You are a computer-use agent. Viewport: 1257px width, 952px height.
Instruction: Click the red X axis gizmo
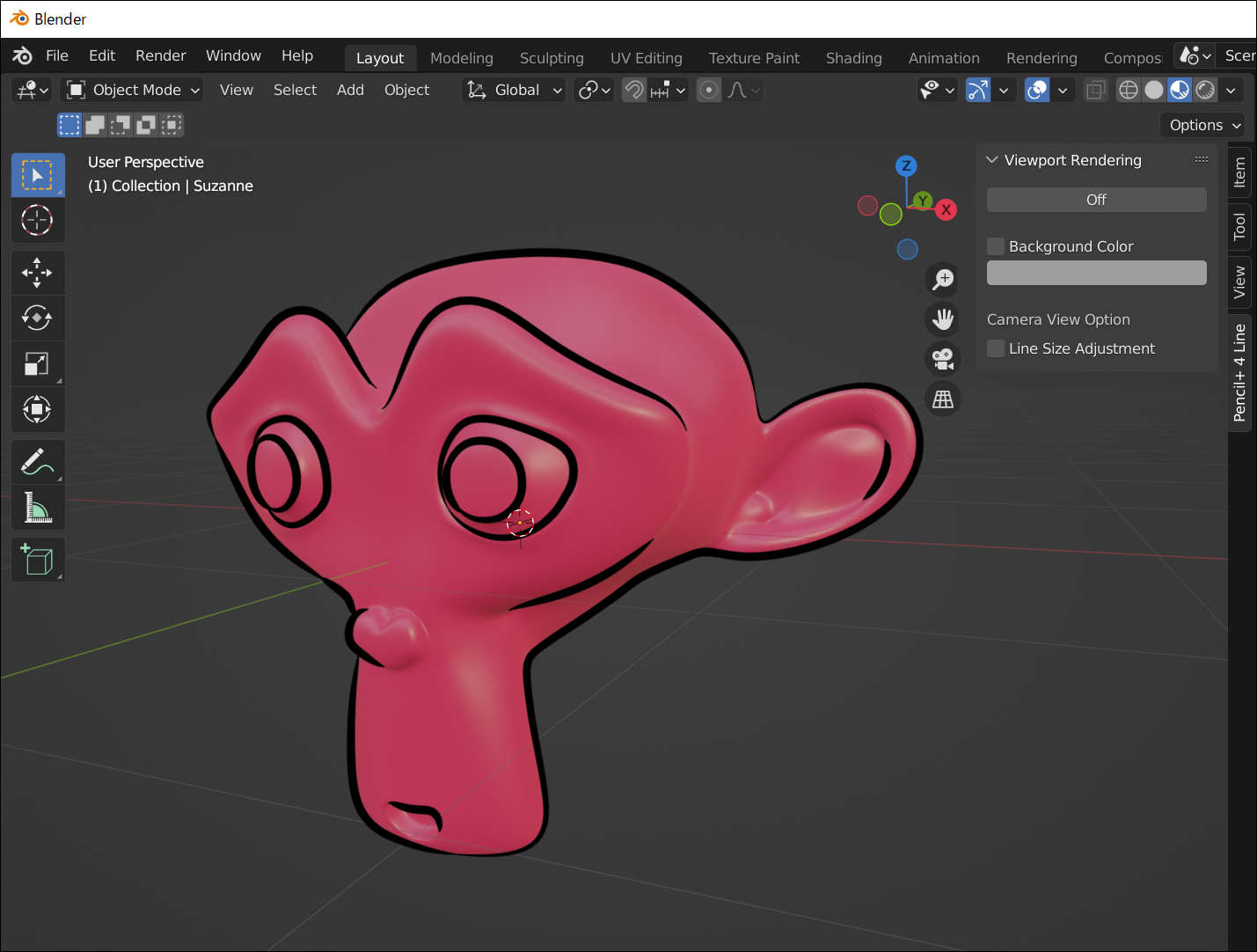pos(946,209)
